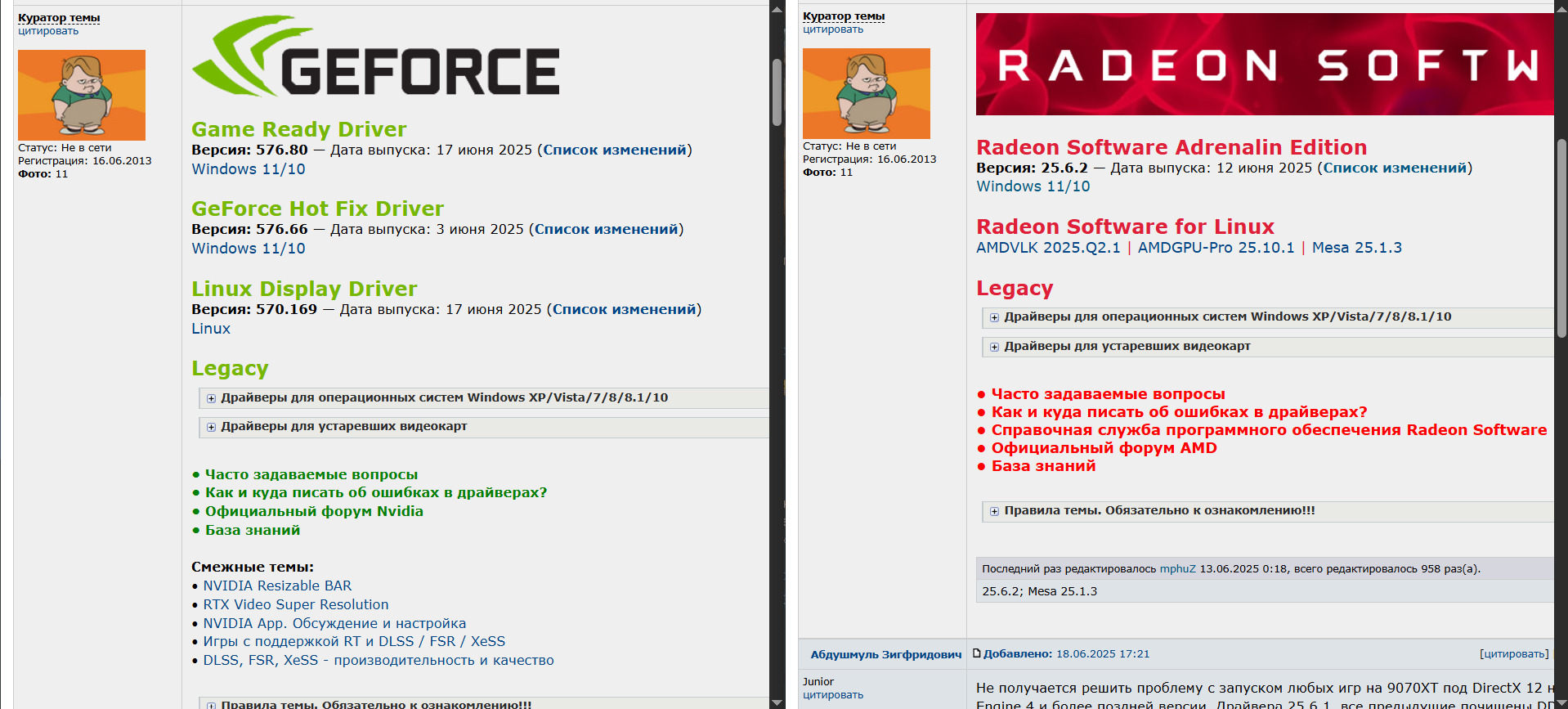Click the 'Linux Display Driver' heading
1568x709 pixels.
[304, 289]
